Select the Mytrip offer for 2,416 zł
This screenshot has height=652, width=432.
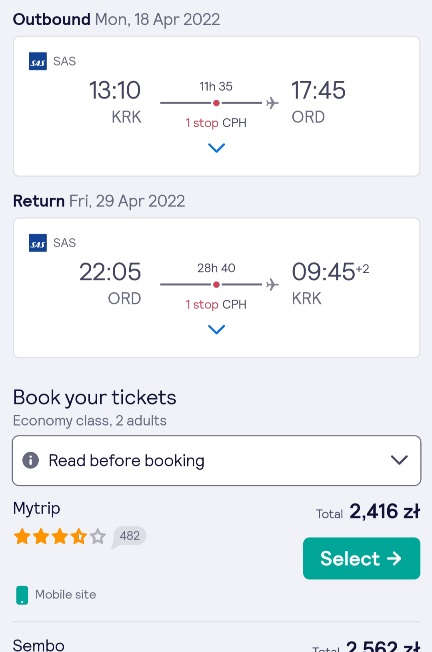(361, 558)
